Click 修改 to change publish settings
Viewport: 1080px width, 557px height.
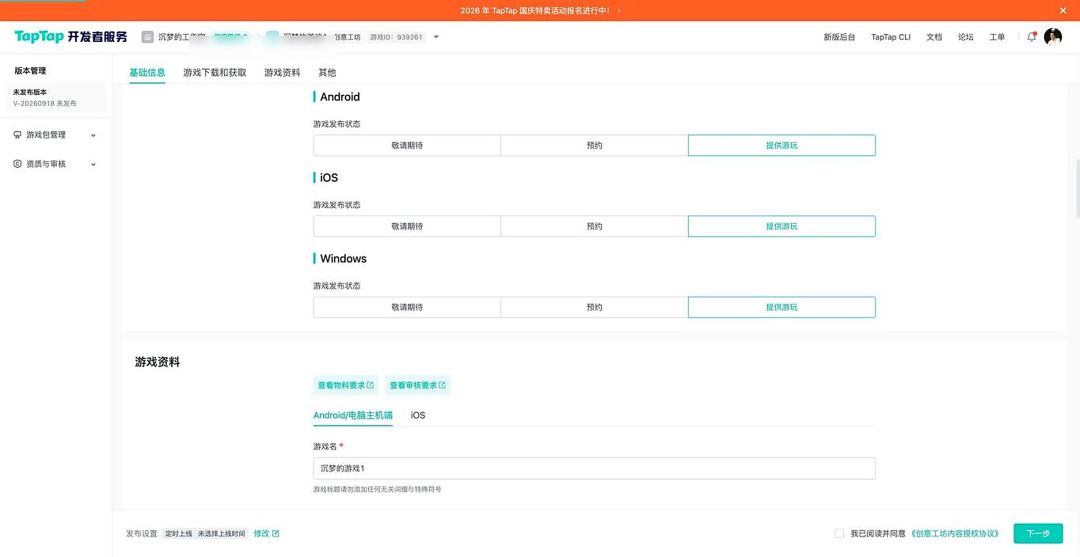(262, 534)
